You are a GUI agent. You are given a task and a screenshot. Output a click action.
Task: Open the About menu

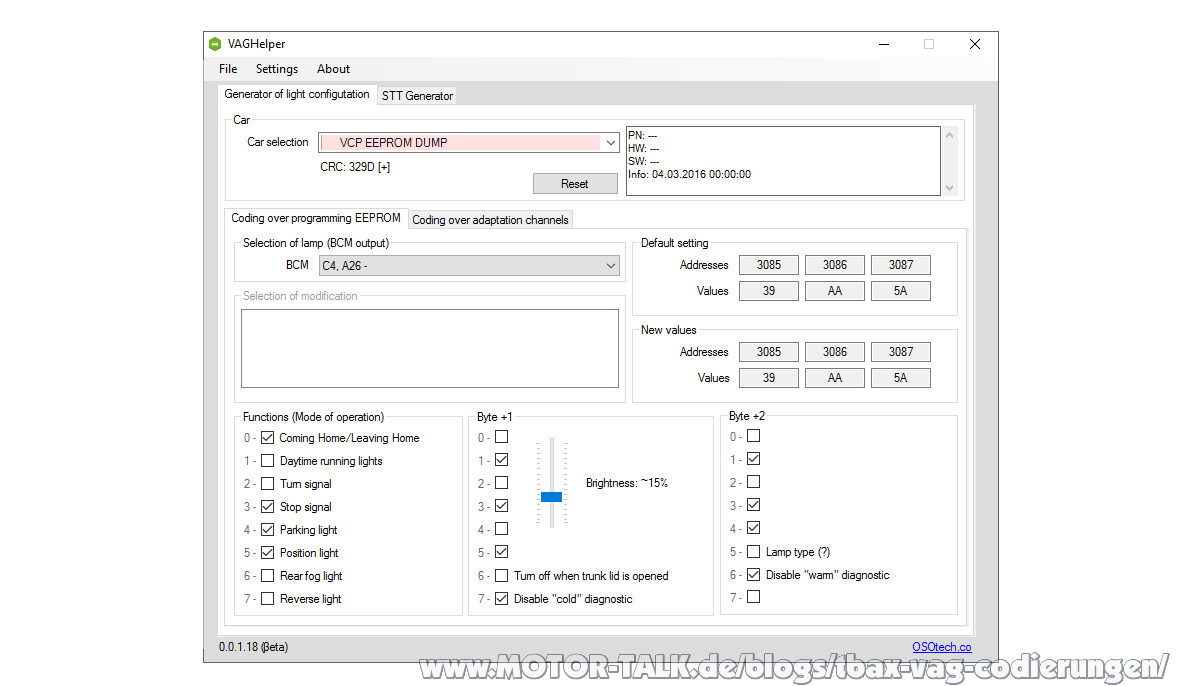point(333,69)
